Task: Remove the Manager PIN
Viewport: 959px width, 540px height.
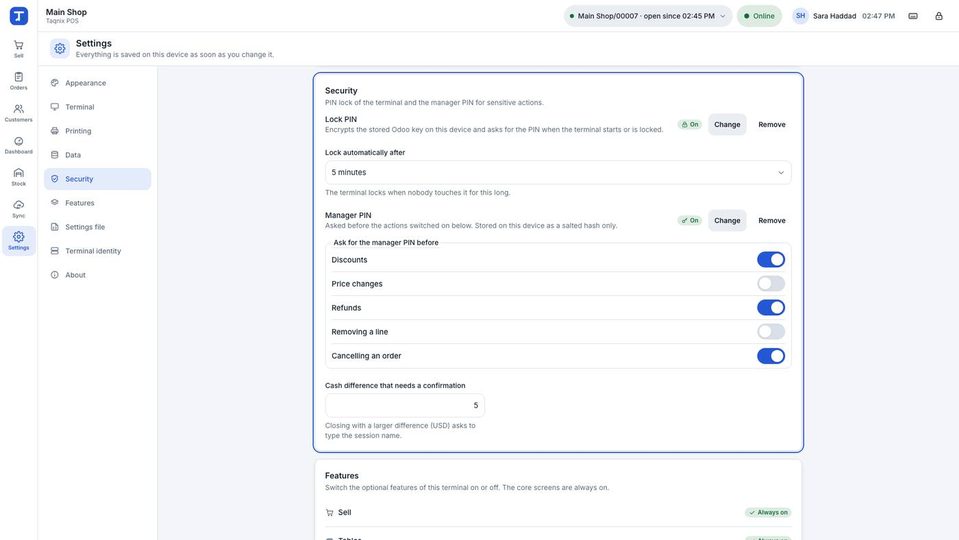Action: point(772,220)
